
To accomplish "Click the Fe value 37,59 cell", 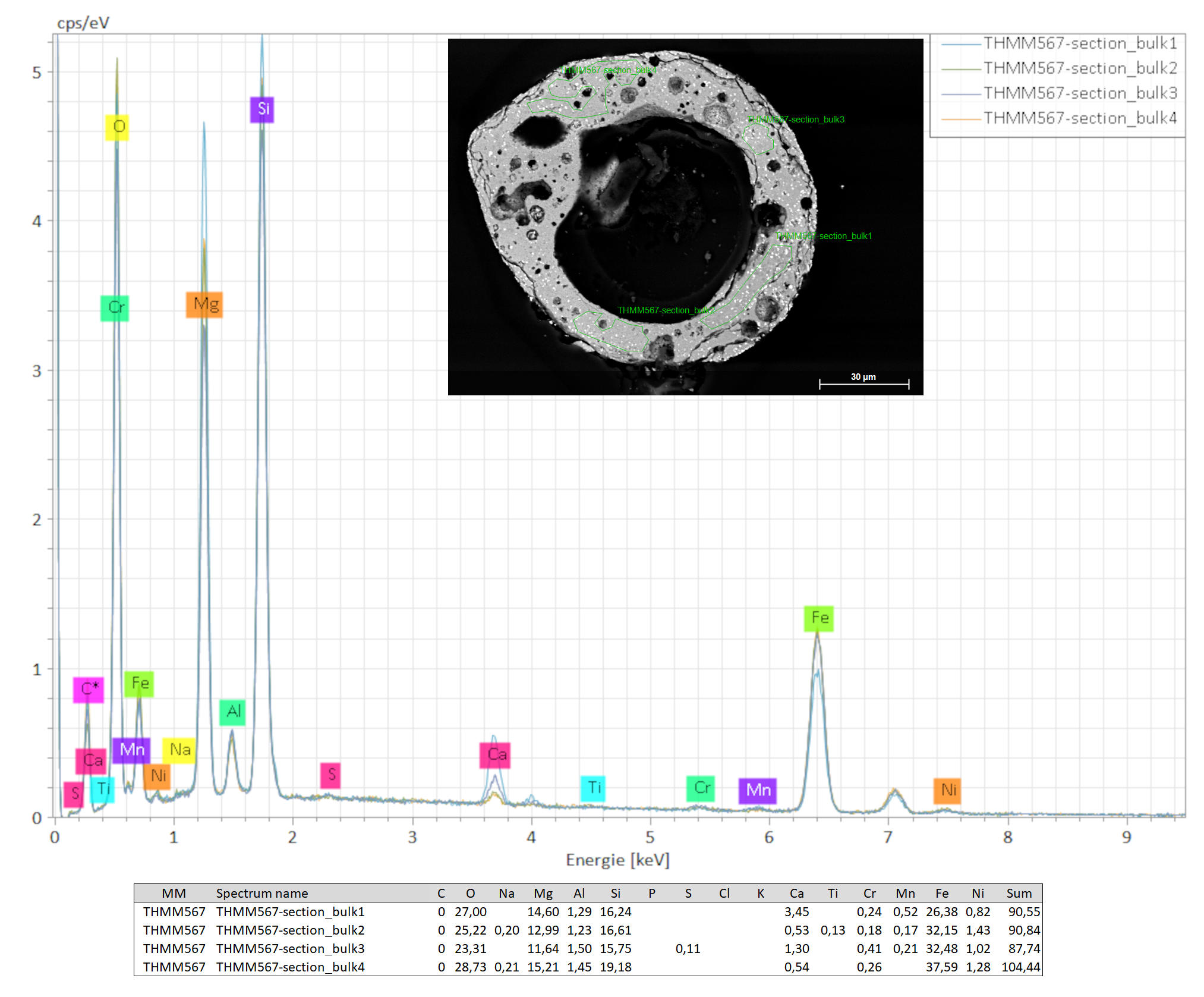I will click(x=941, y=967).
